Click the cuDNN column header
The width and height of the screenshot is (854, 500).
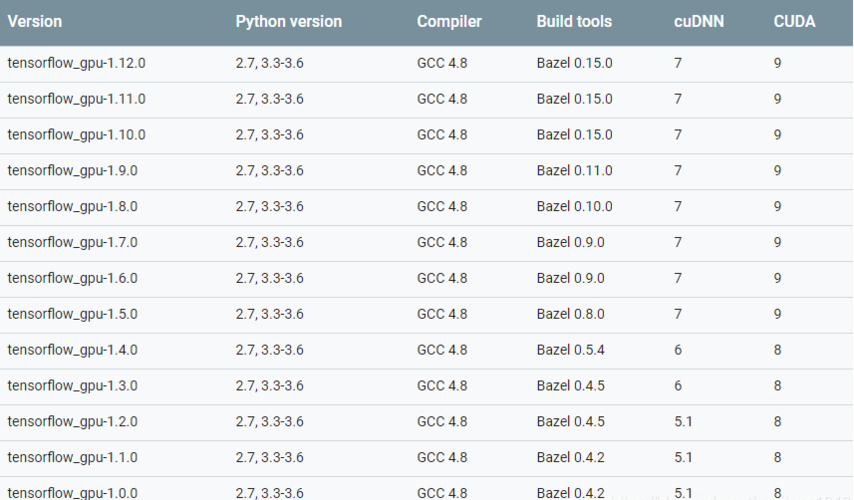tap(699, 22)
